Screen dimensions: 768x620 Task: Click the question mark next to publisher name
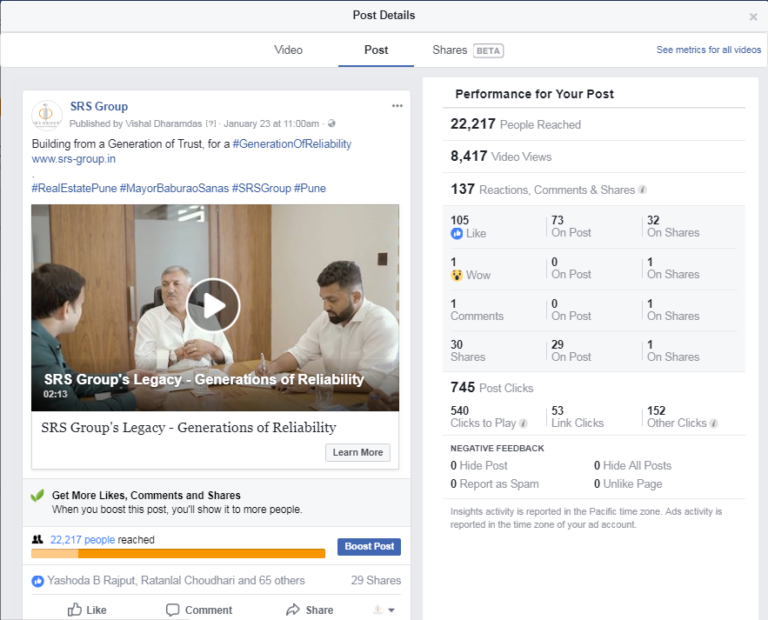(x=211, y=124)
